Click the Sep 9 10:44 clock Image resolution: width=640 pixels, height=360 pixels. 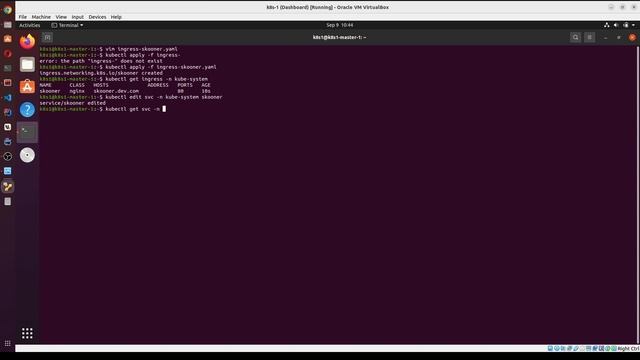click(340, 25)
